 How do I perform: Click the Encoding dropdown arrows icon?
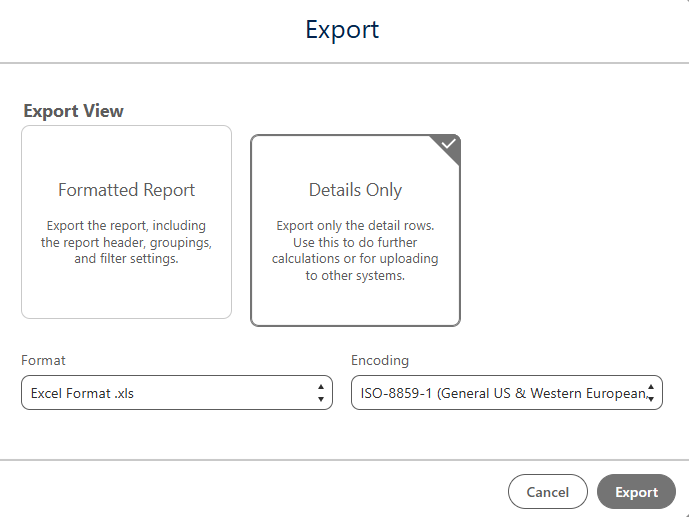click(651, 393)
